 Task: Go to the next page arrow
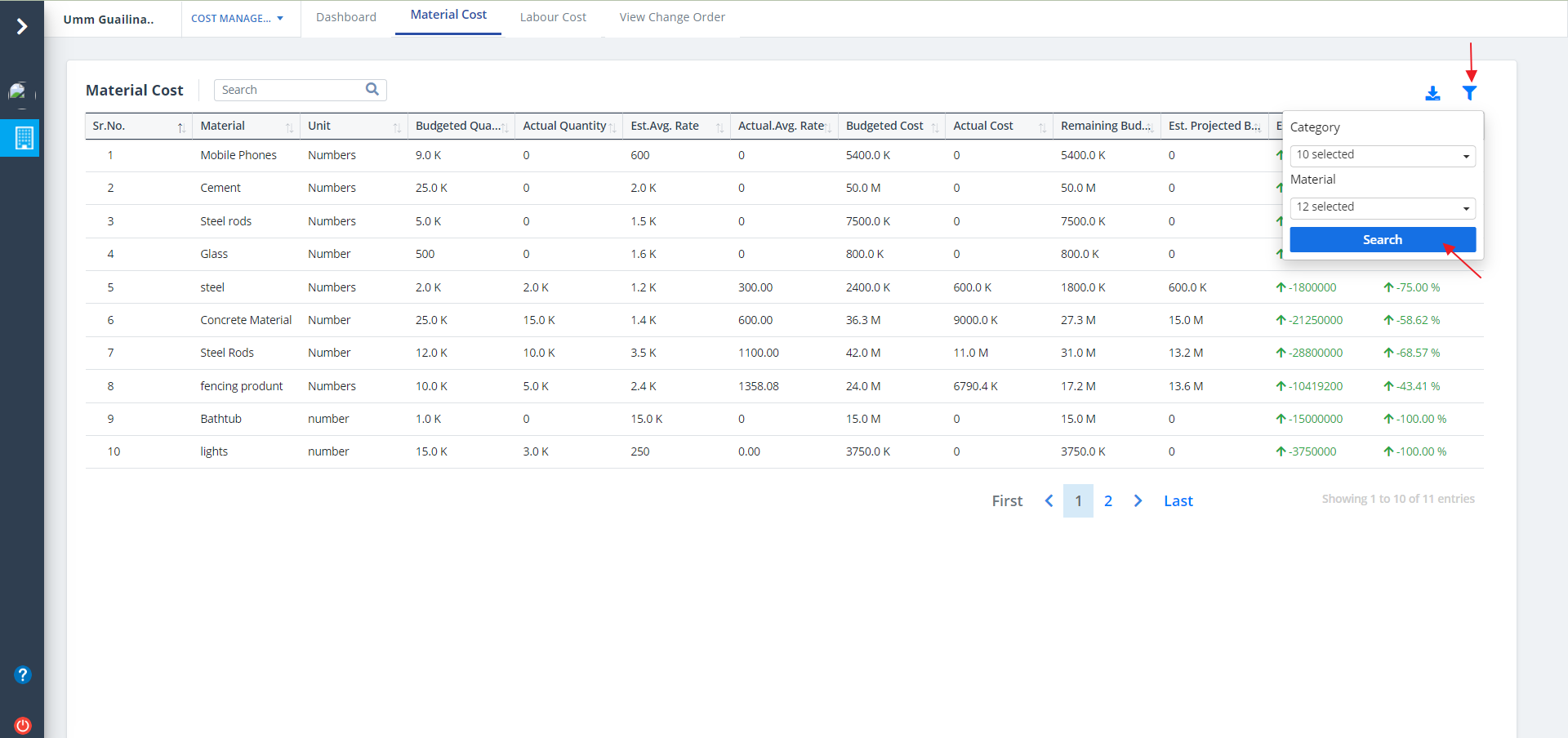1138,500
